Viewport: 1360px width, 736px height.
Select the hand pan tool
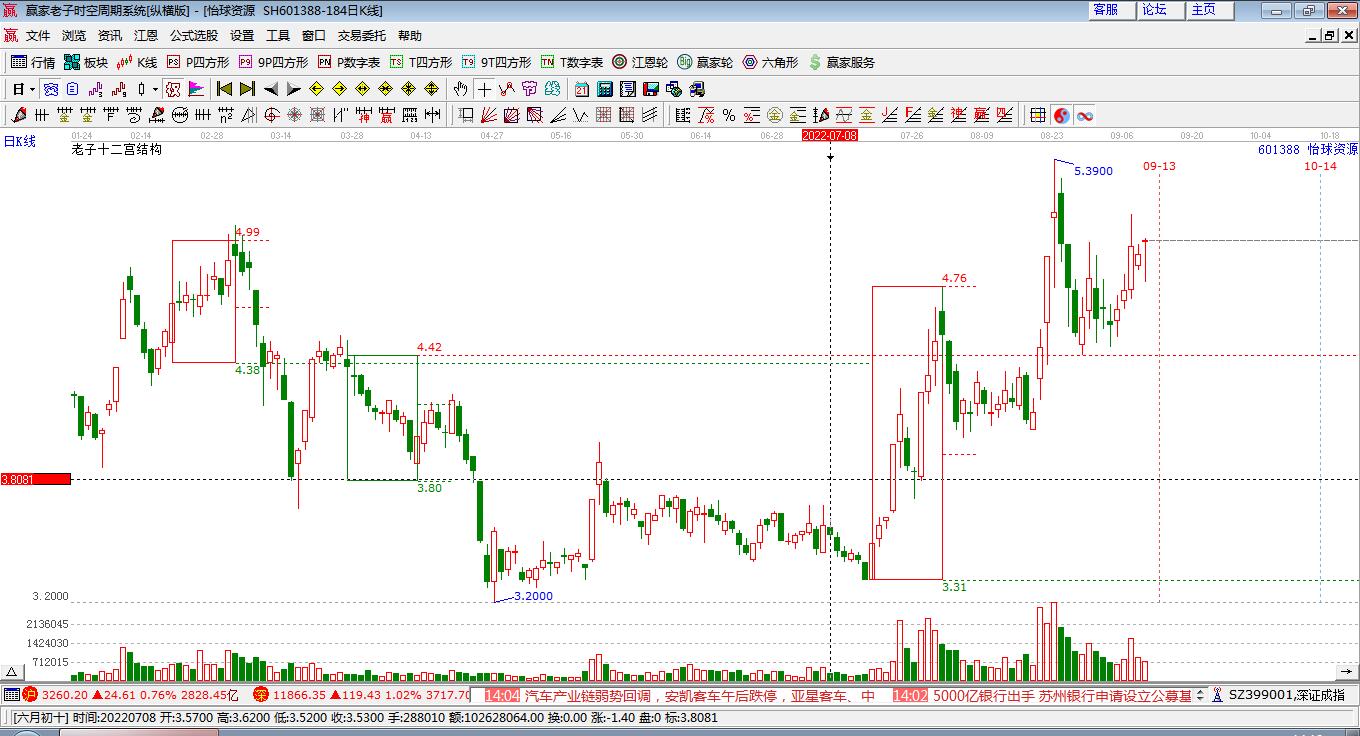pos(460,89)
